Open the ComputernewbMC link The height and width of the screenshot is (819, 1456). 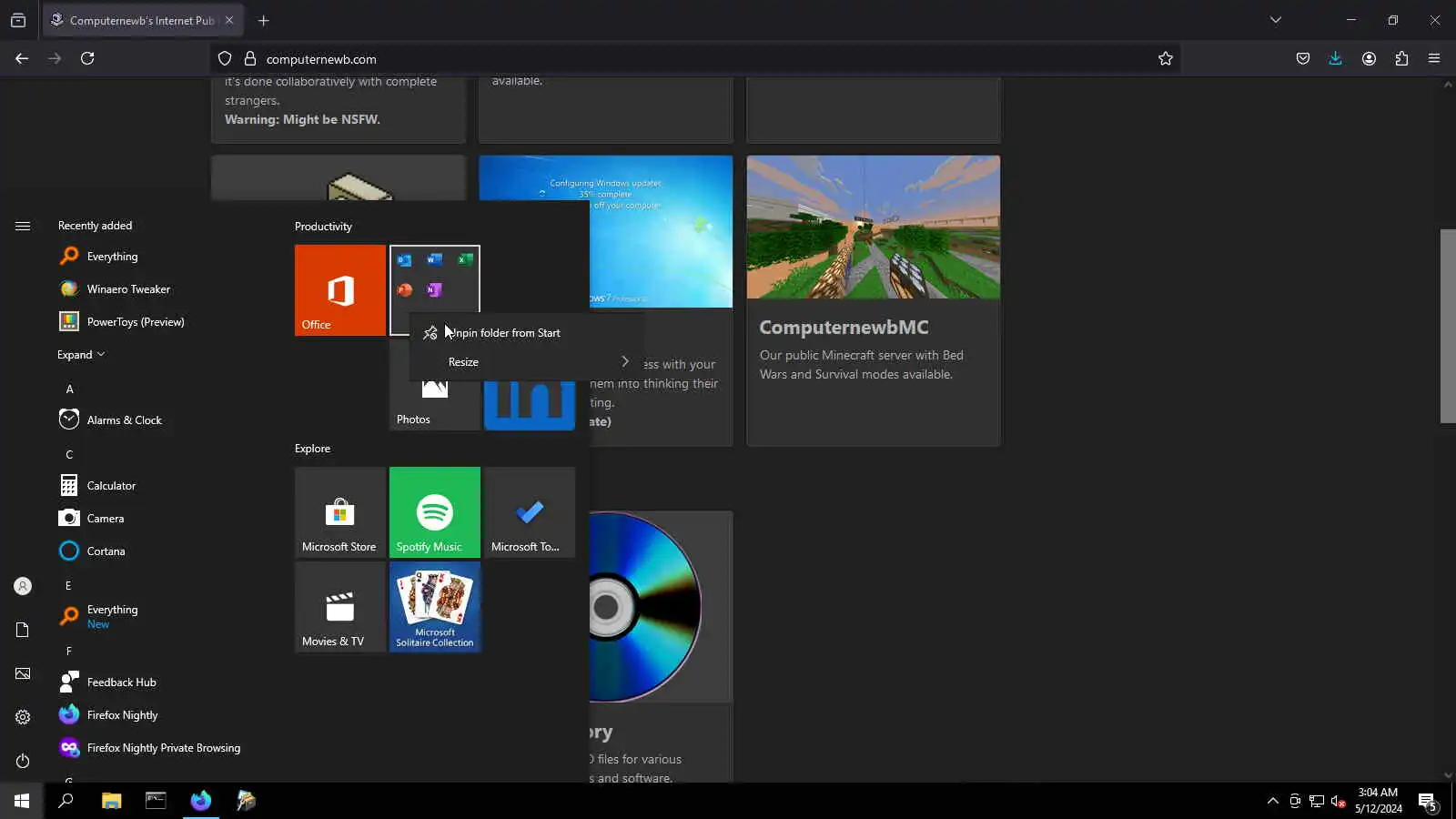844,327
